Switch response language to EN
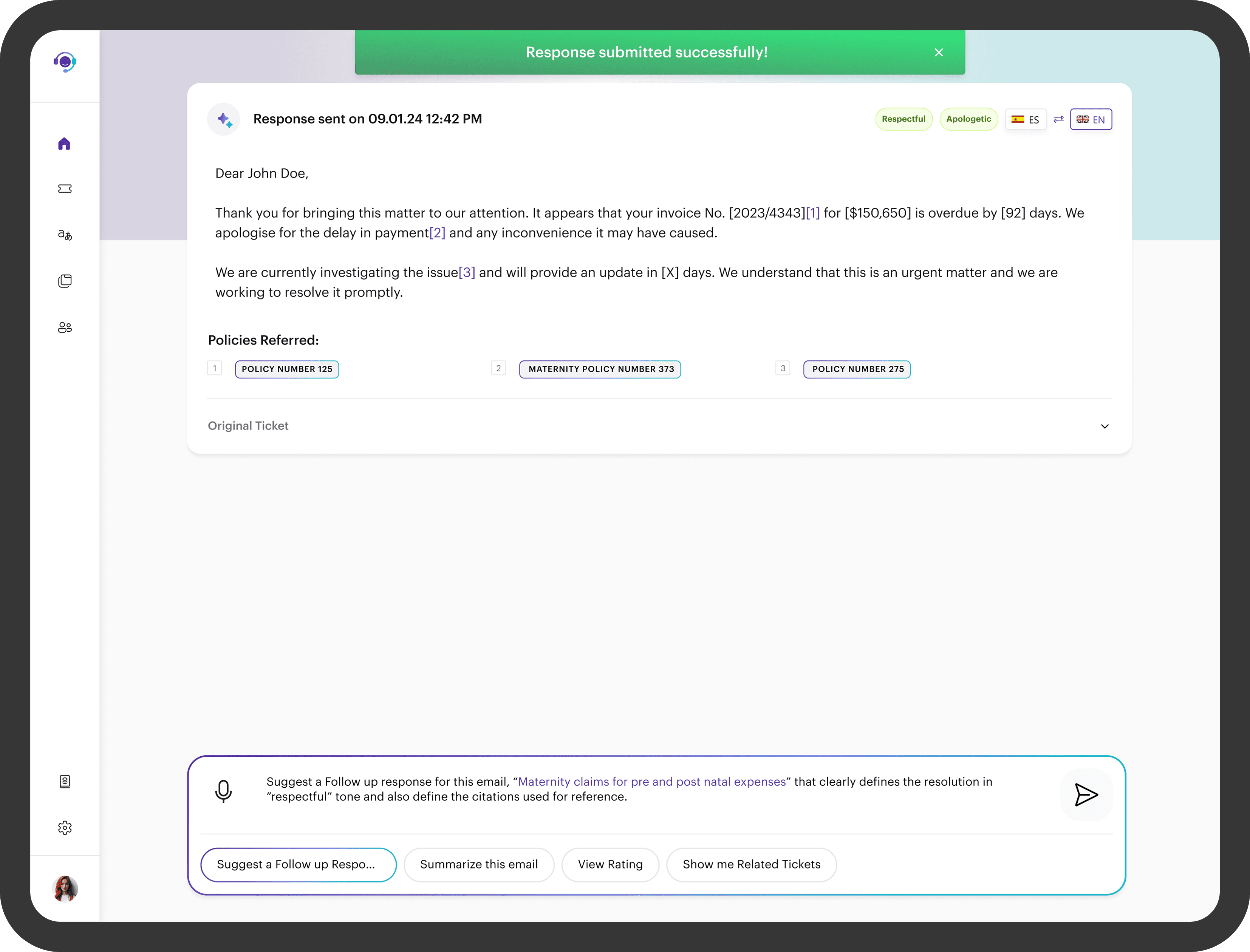Viewport: 1250px width, 952px height. tap(1091, 119)
